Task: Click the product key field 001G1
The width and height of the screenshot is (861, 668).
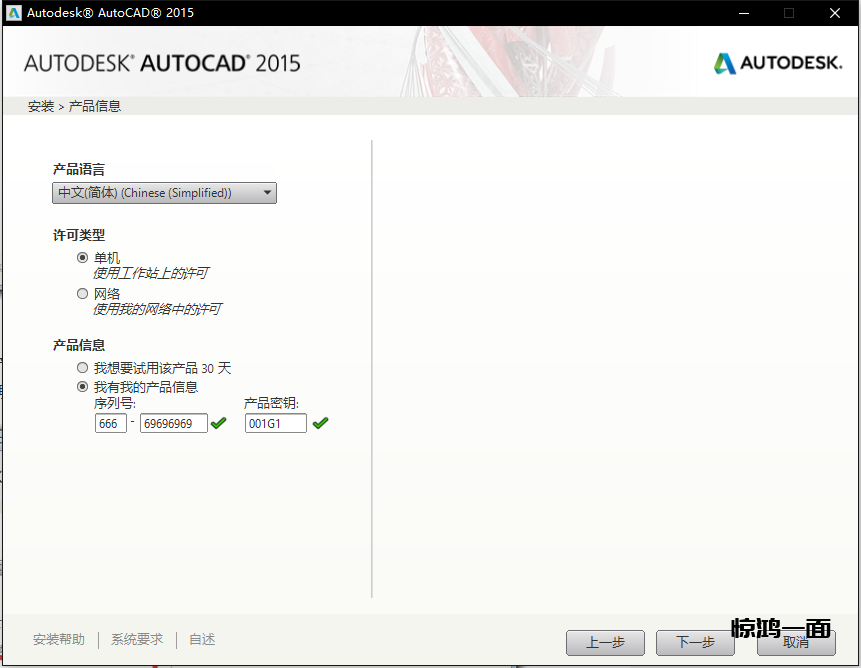Action: tap(275, 423)
